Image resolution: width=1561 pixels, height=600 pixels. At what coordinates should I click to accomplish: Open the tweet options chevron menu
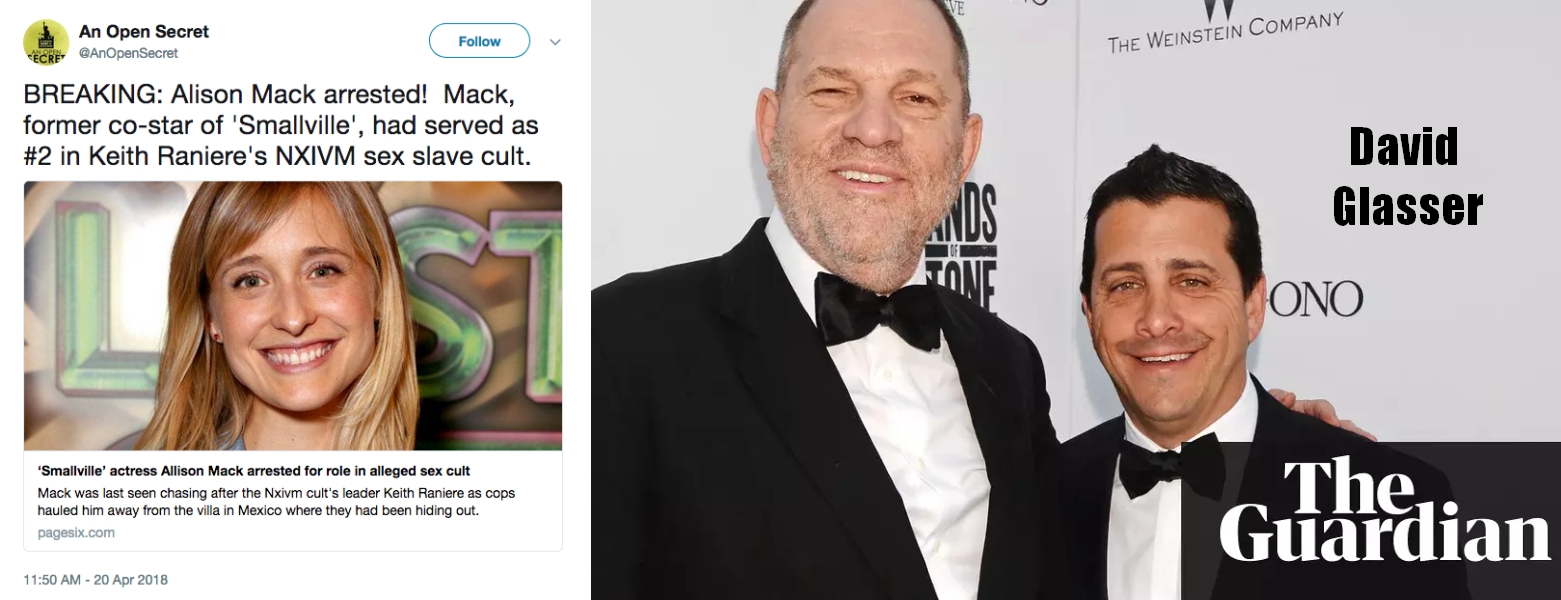tap(556, 42)
